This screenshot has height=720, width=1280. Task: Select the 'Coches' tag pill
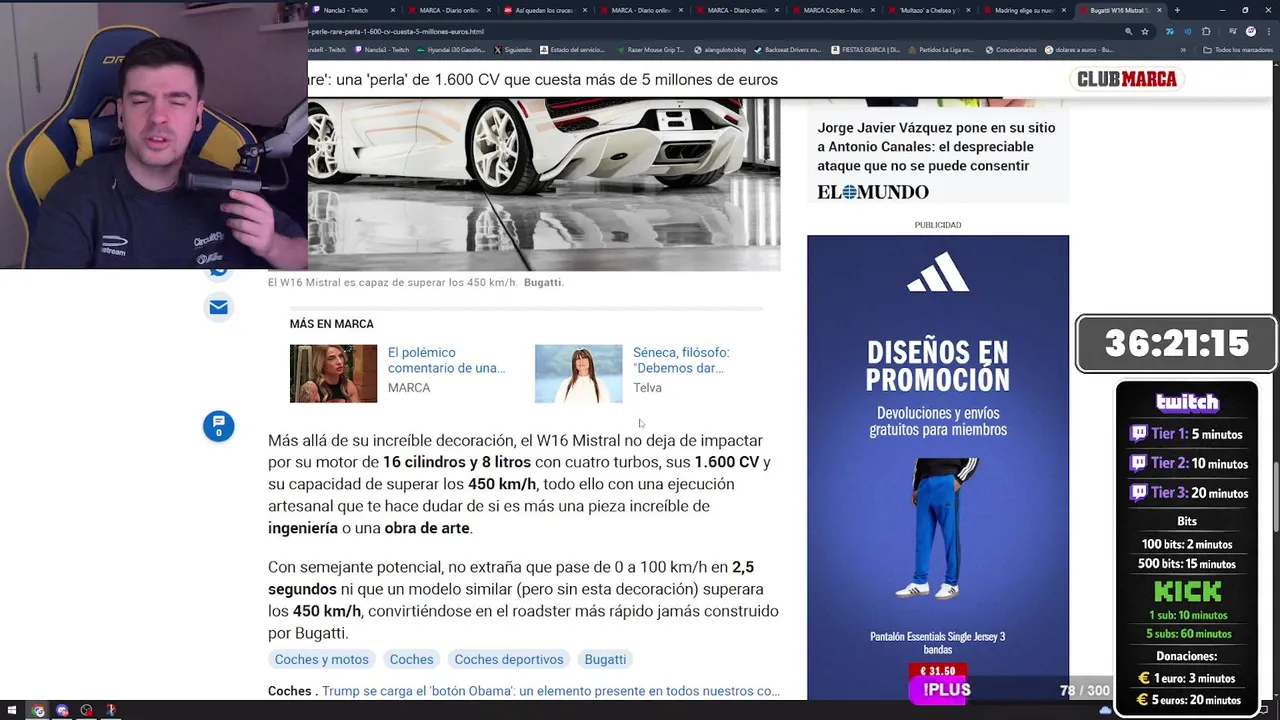click(411, 659)
